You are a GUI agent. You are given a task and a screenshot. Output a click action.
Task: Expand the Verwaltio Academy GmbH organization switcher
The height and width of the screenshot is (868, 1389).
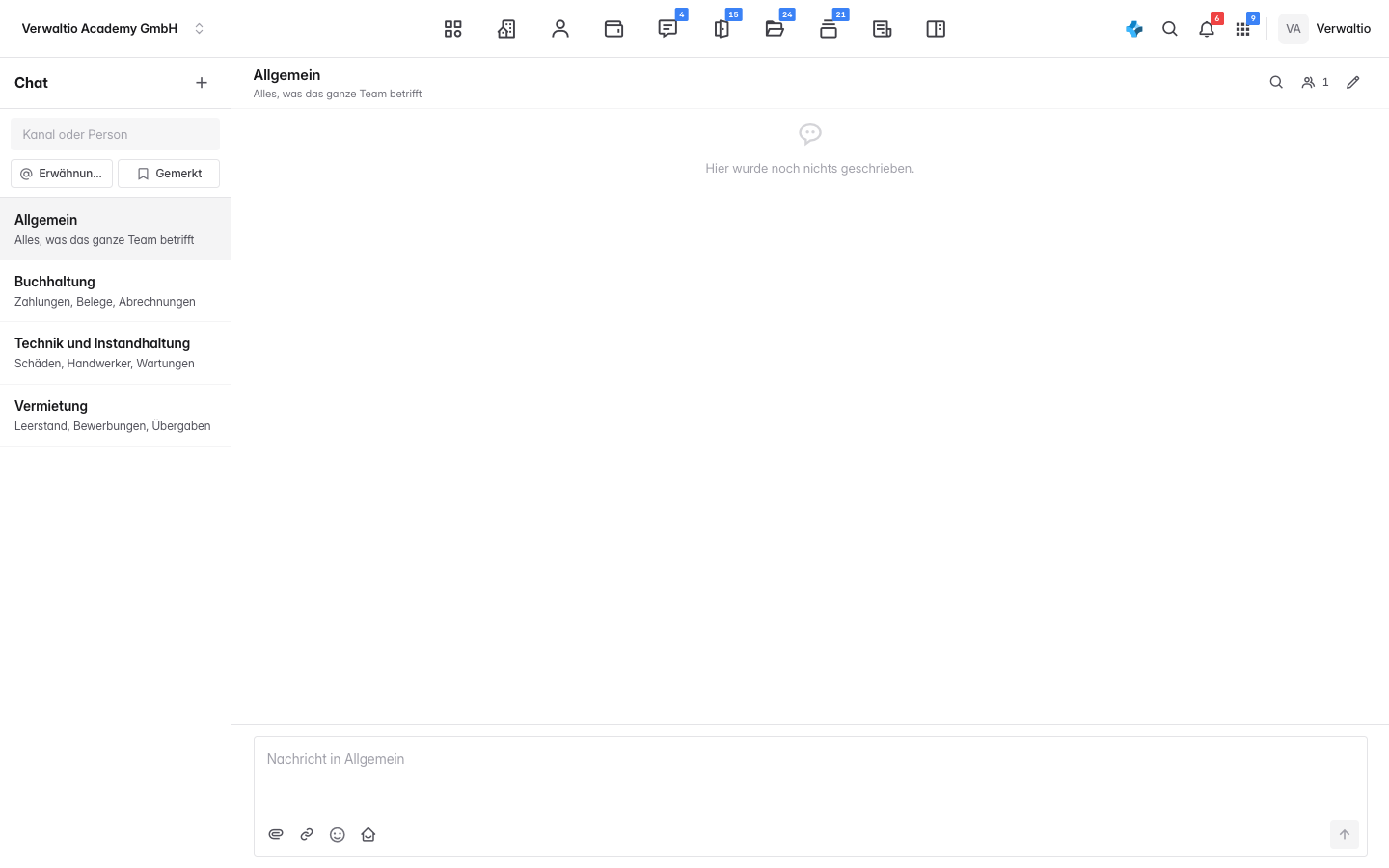point(114,29)
